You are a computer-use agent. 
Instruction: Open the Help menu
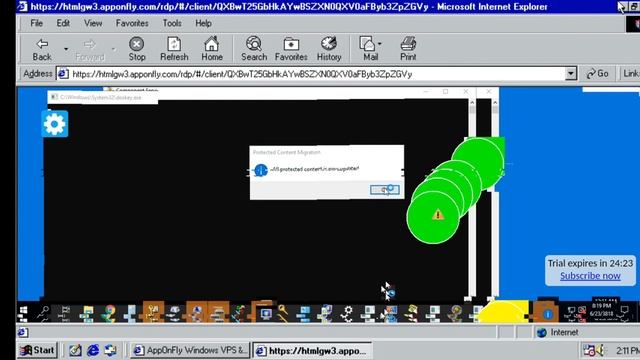[x=203, y=23]
